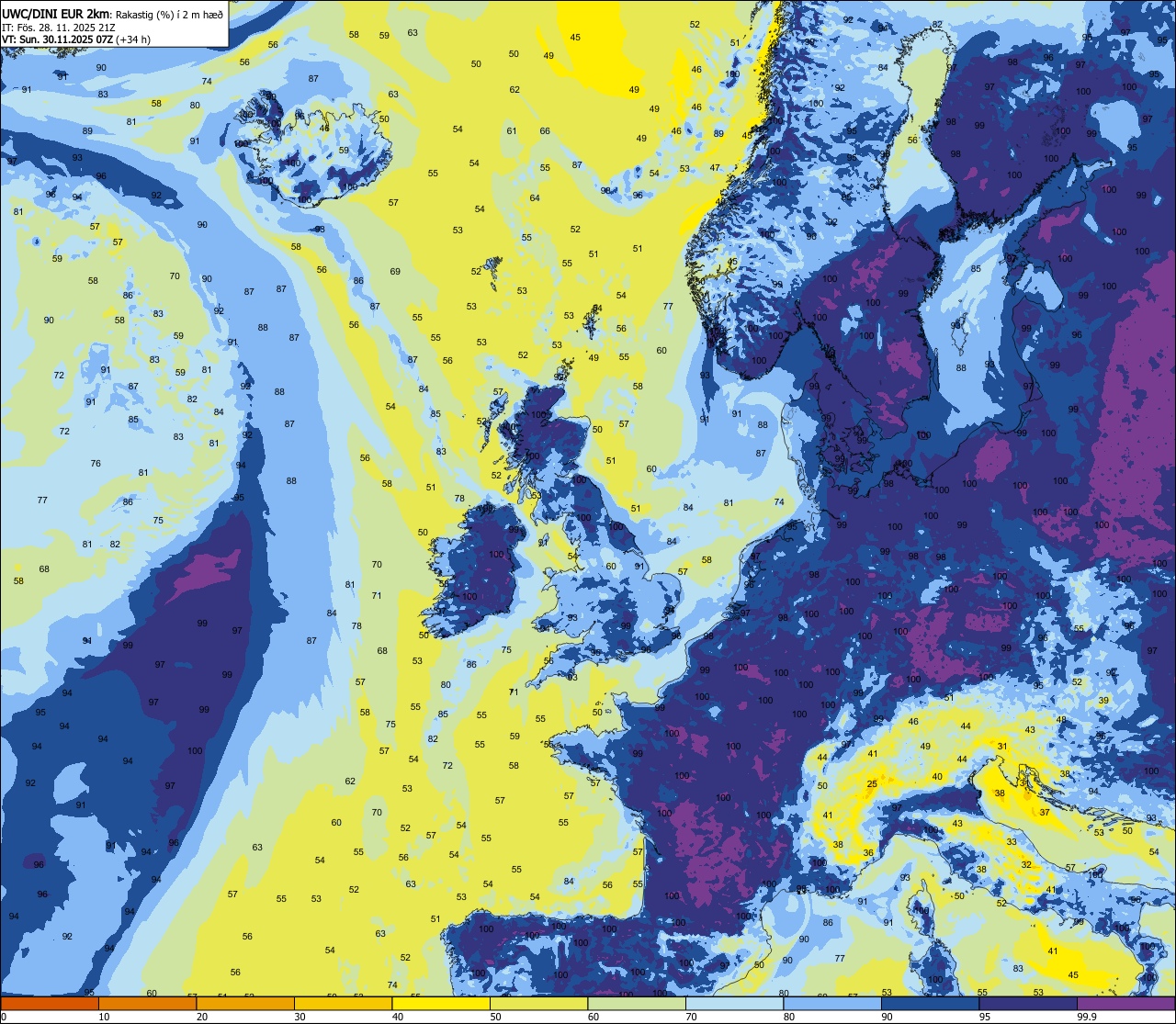
Task: Click the 40–50 bright yellow legend swatch
Action: pos(441,1003)
